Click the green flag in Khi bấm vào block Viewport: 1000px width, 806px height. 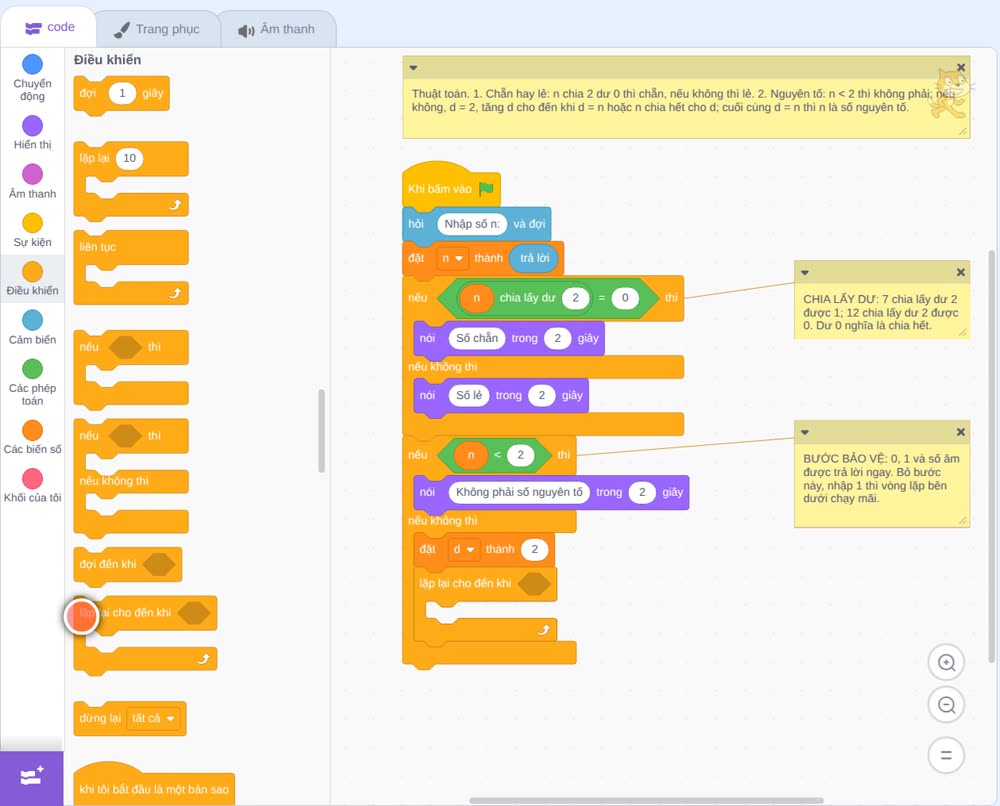pyautogui.click(x=486, y=189)
